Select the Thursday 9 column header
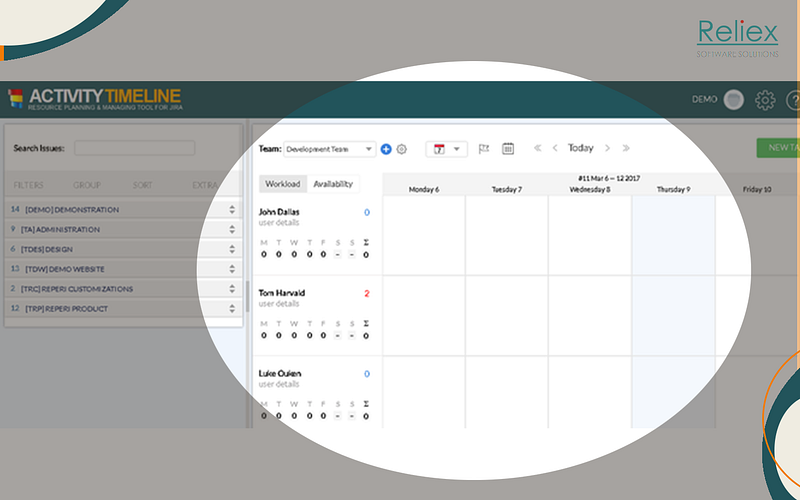800x500 pixels. tap(673, 189)
